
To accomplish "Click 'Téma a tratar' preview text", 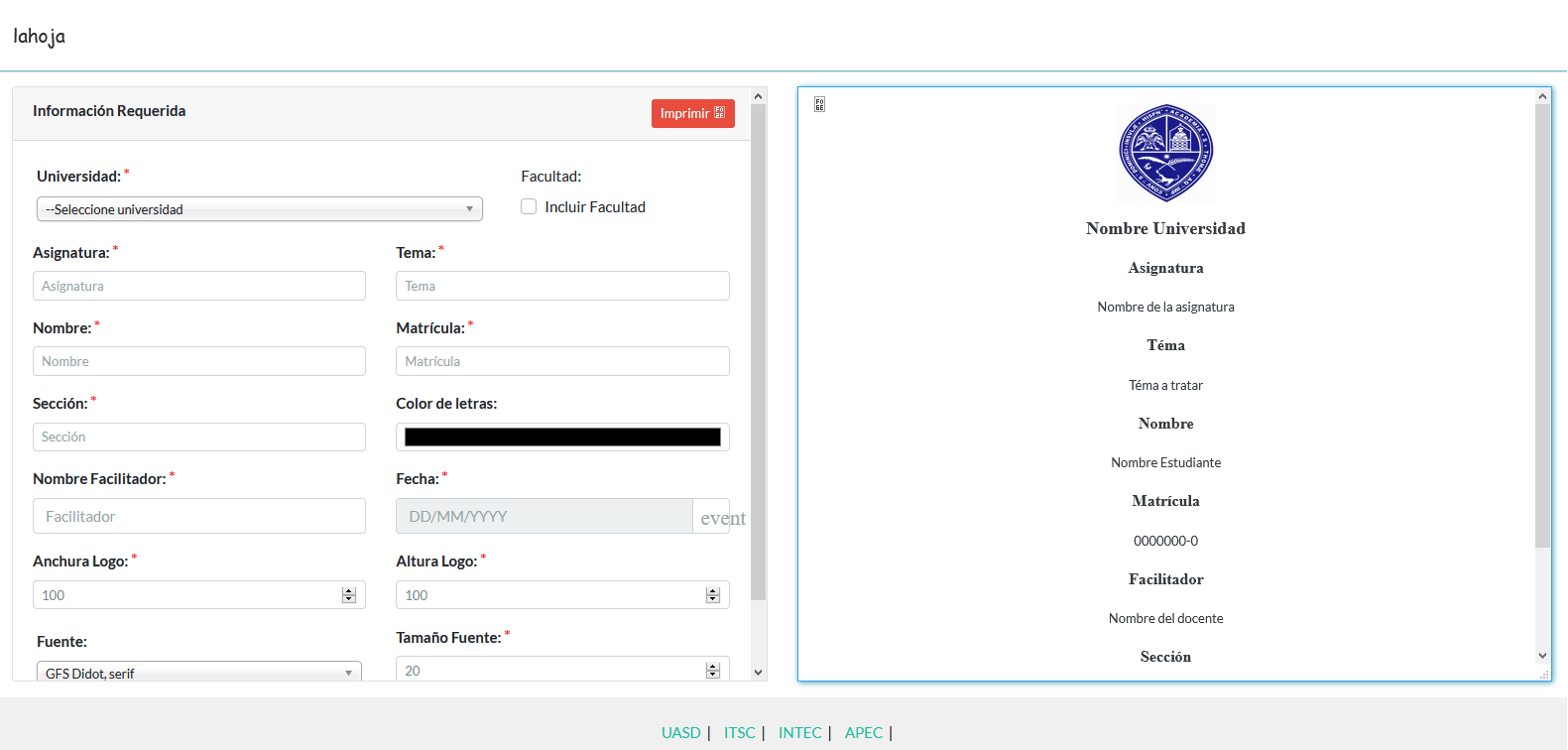I will 1165,385.
